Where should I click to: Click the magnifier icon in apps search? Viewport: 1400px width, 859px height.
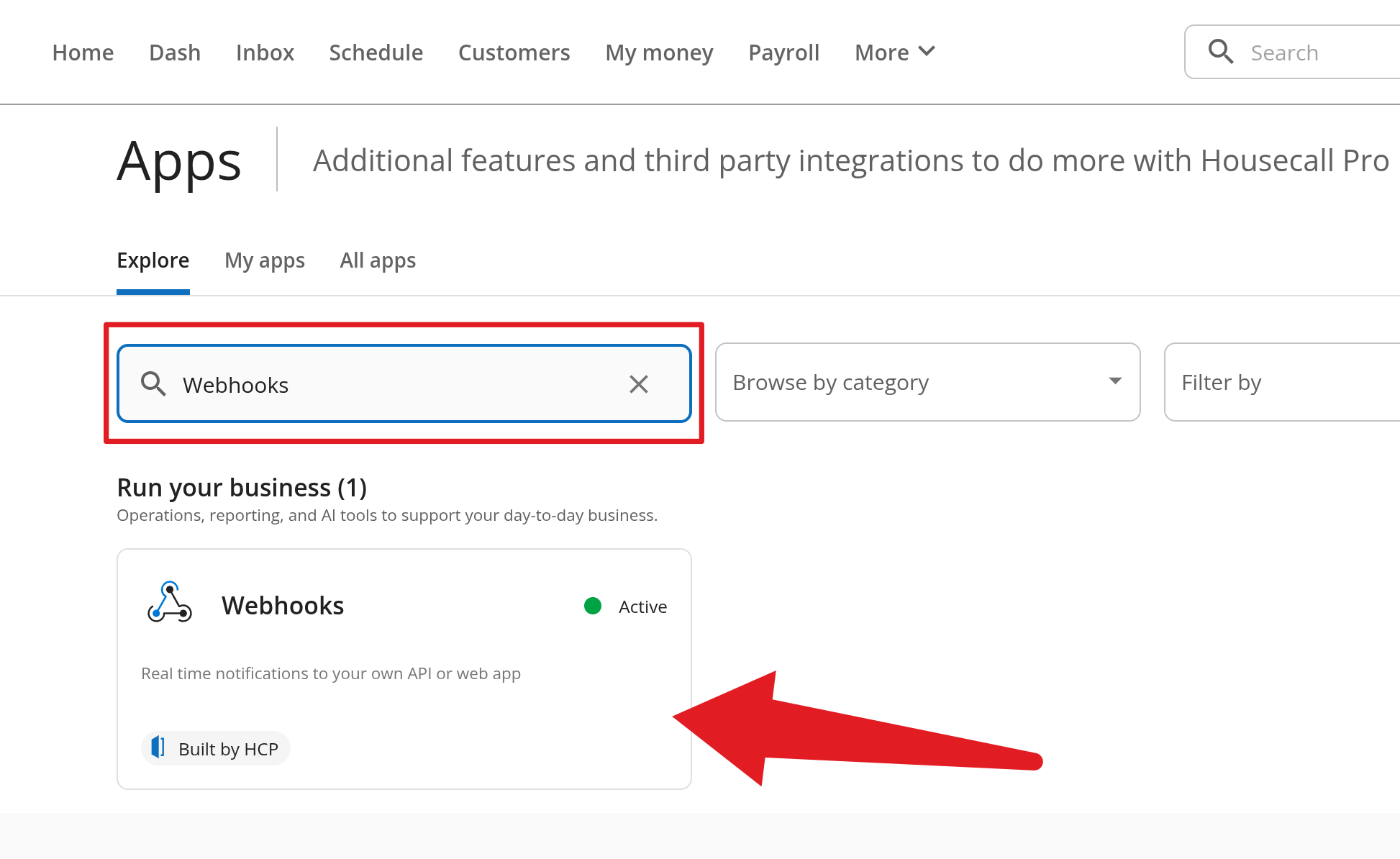click(x=153, y=384)
